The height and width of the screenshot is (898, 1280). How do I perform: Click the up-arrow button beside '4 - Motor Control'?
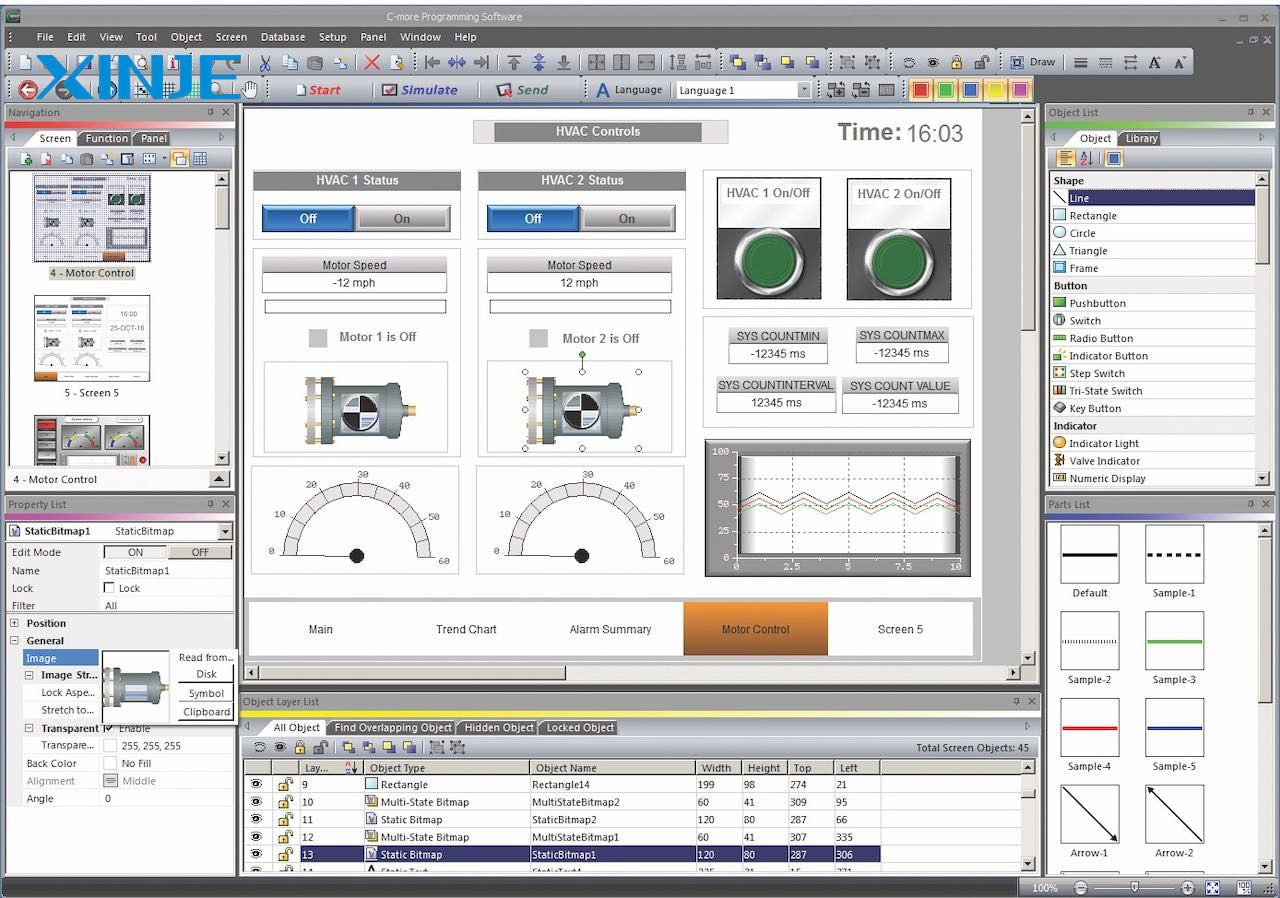click(220, 479)
